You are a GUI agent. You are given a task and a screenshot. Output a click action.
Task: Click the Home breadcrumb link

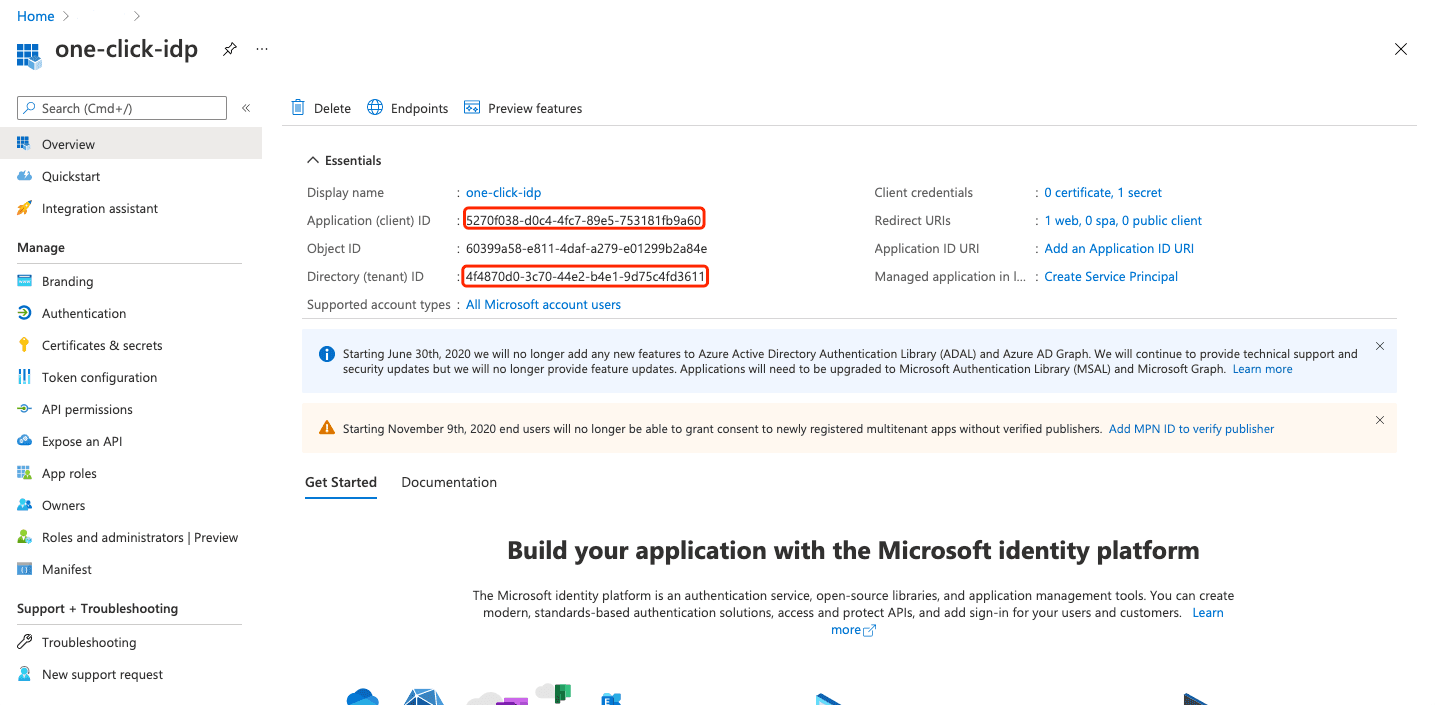coord(36,16)
